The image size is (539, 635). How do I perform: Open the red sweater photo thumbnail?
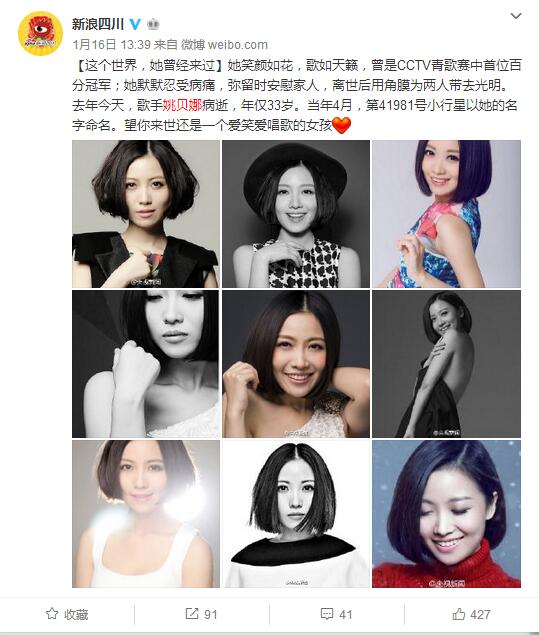[x=446, y=514]
